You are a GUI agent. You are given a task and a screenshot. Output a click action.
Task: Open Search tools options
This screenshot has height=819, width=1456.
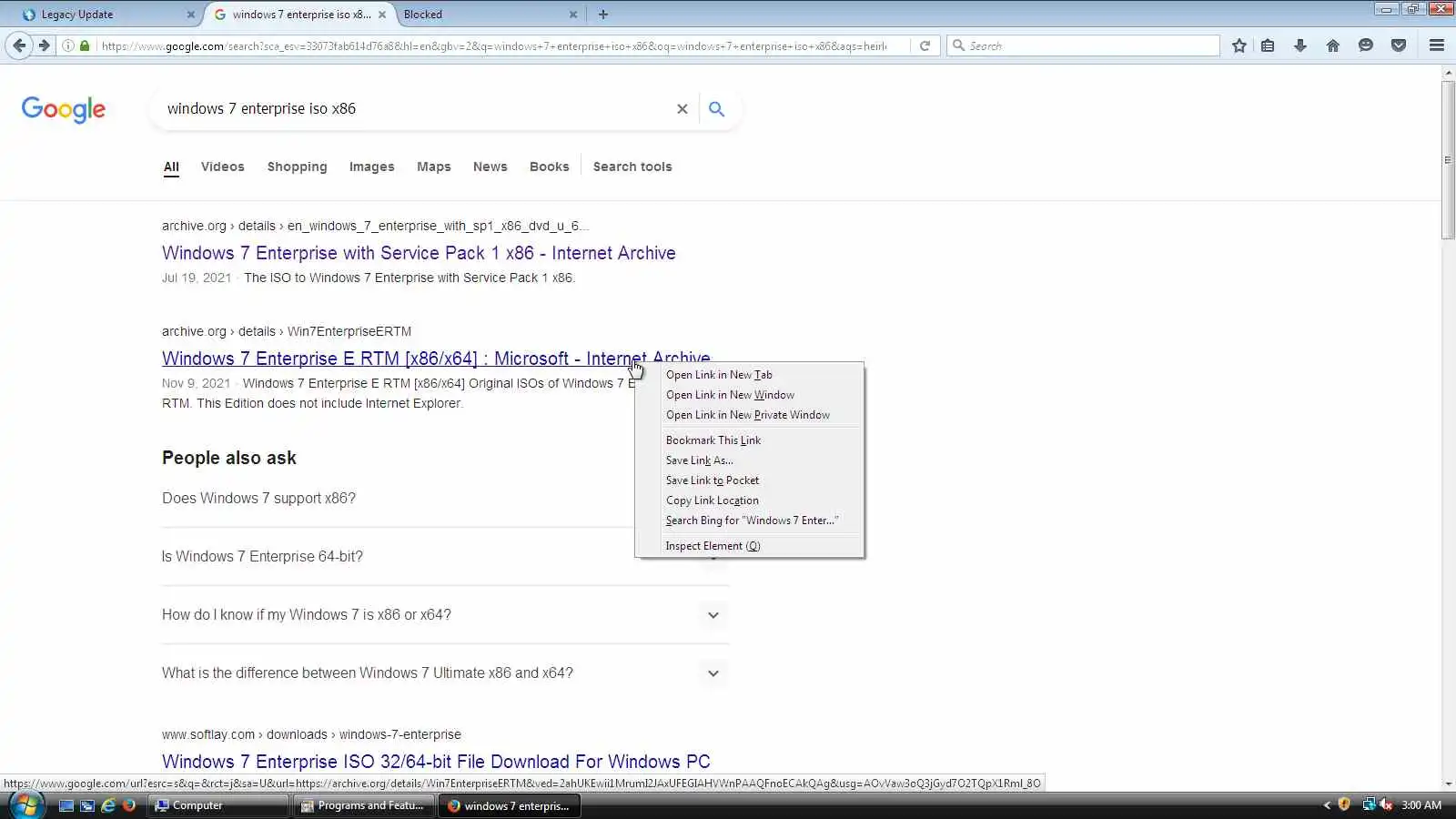[632, 167]
